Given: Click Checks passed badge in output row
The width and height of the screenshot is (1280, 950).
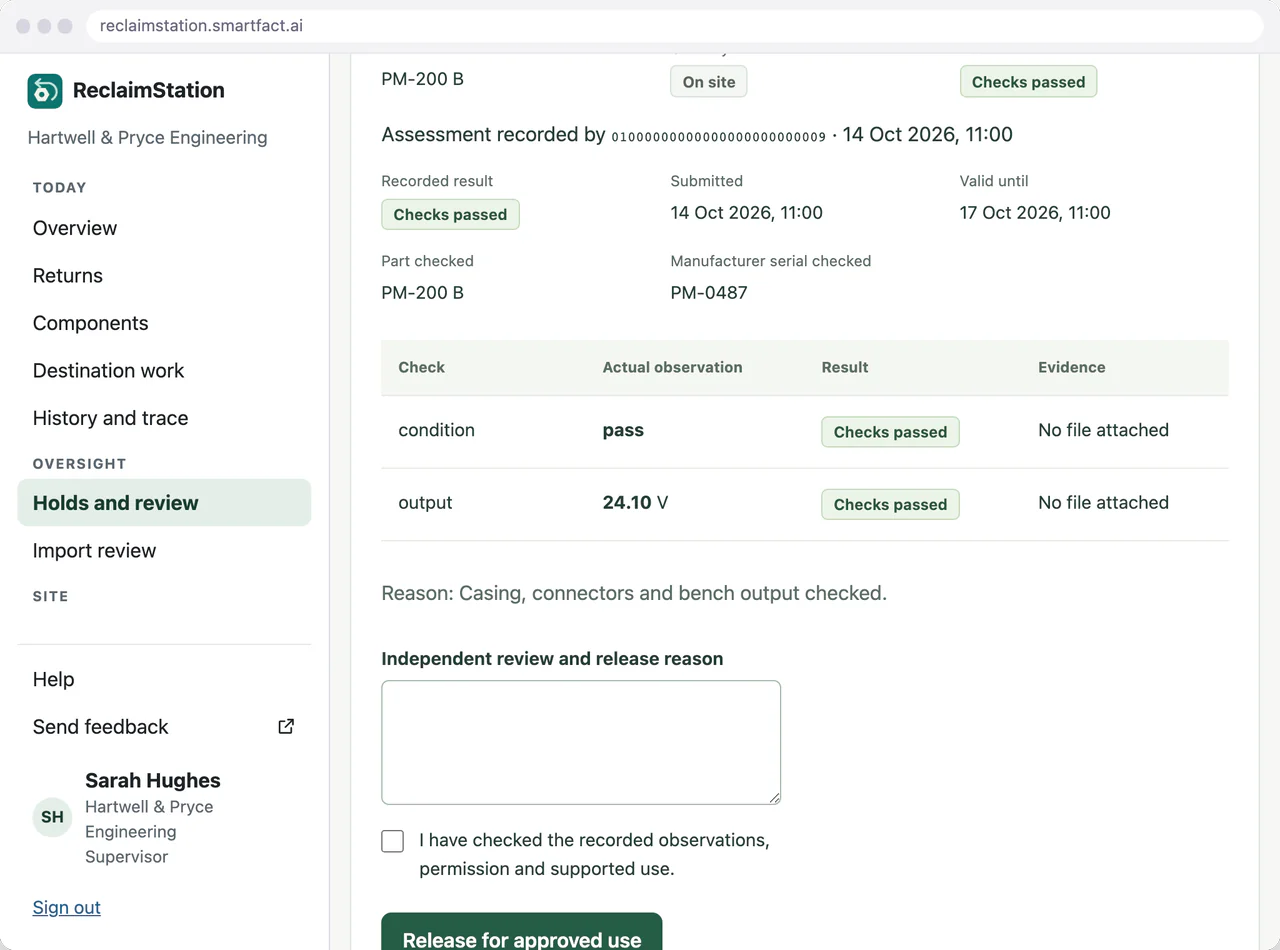Looking at the screenshot, I should (890, 504).
